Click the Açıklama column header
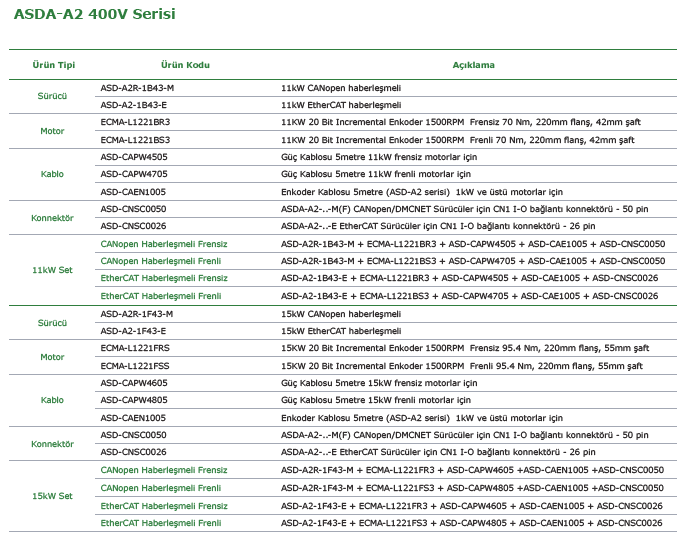Screen dimensions: 677x538 tap(474, 65)
